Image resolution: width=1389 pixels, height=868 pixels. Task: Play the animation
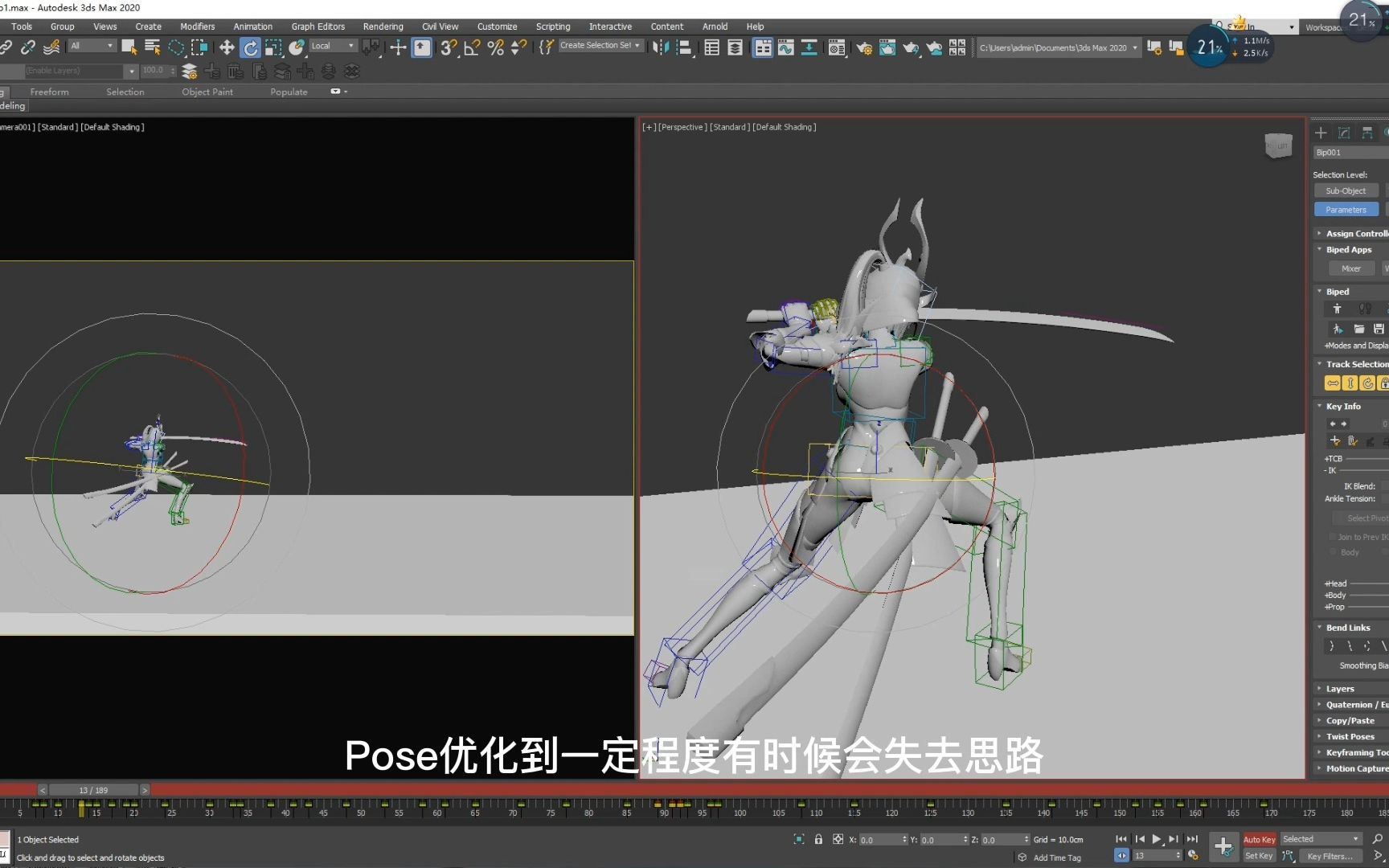tap(1157, 839)
